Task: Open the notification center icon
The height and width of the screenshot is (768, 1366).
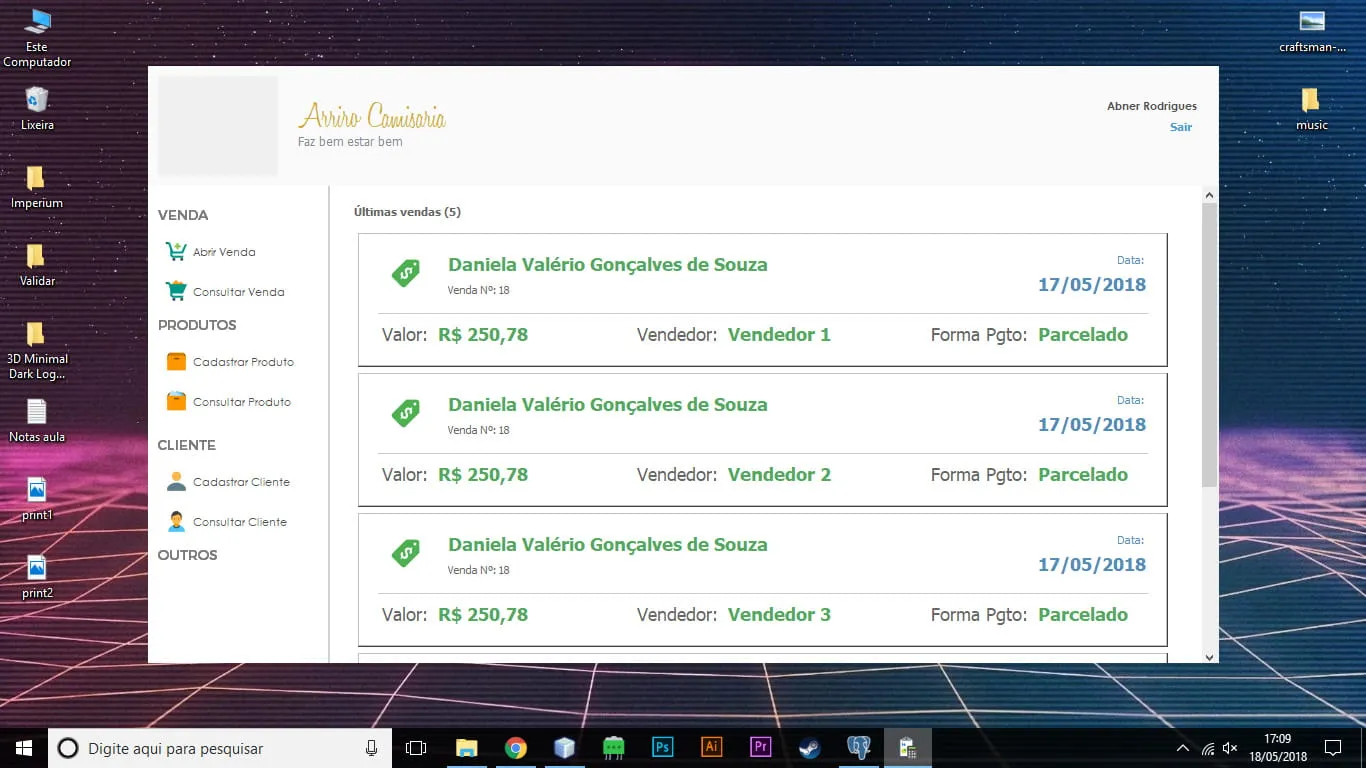Action: click(x=1332, y=748)
